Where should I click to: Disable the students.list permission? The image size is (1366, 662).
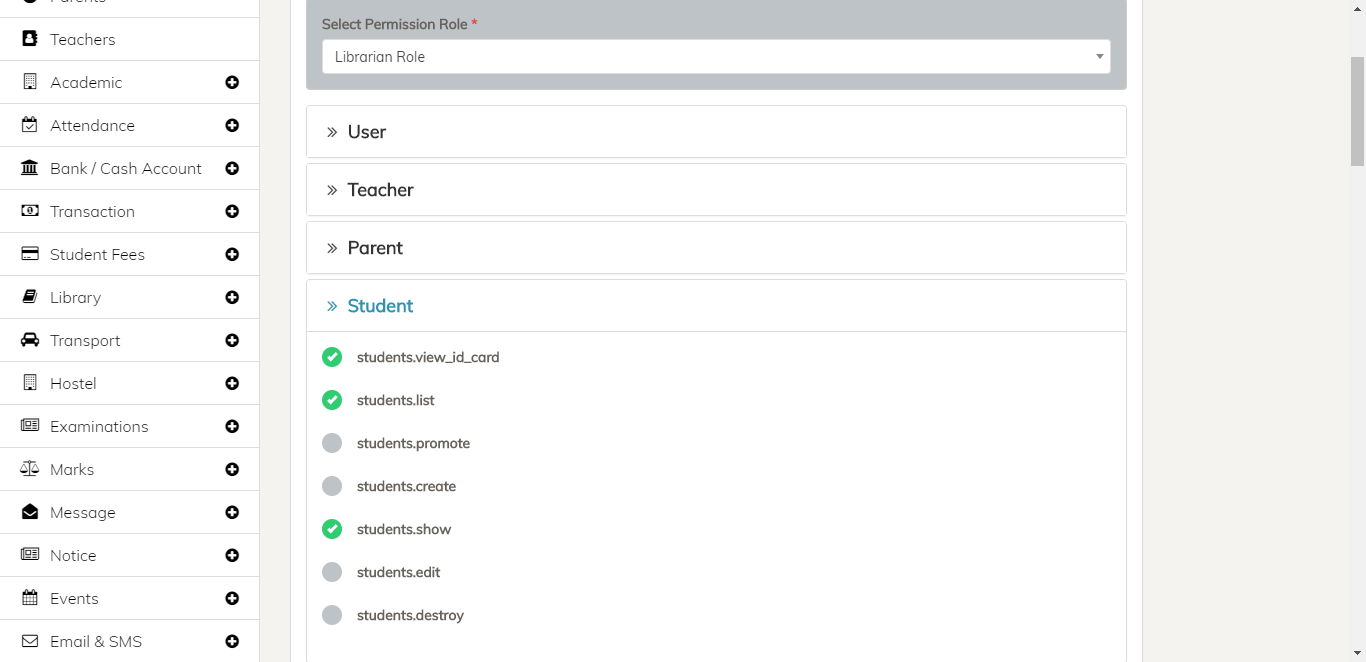[332, 400]
